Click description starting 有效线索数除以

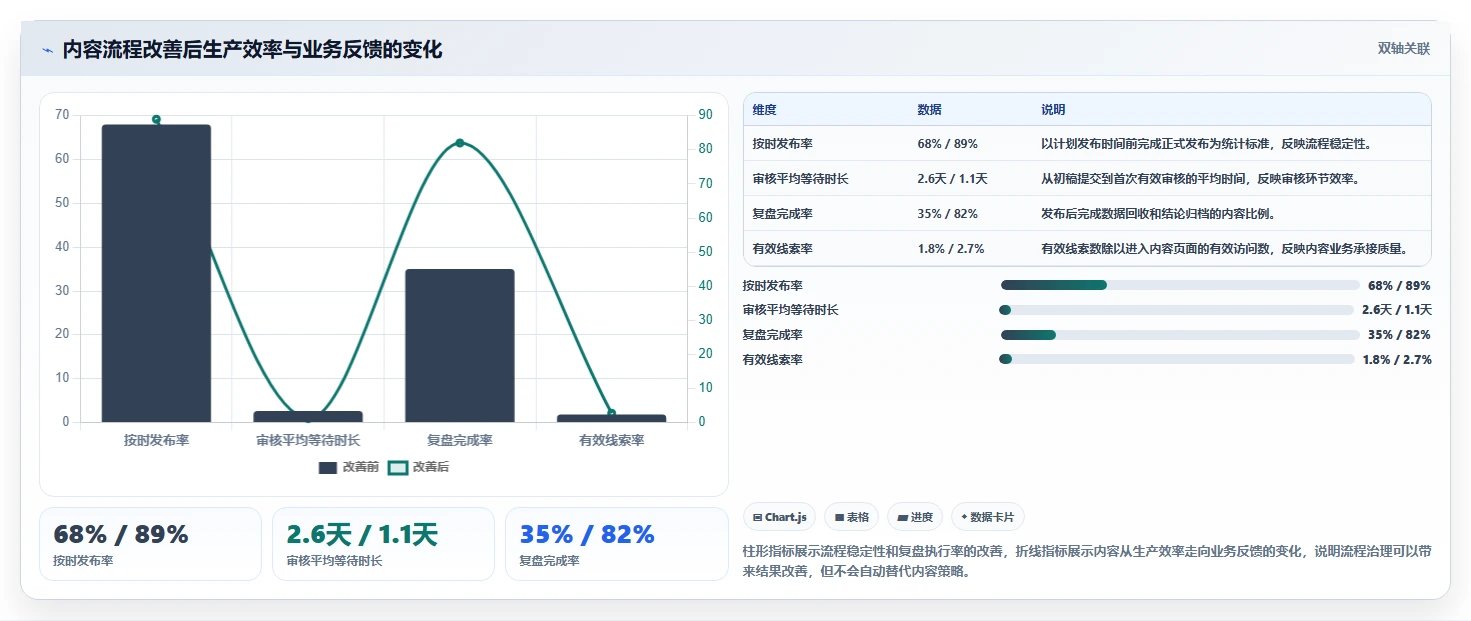(x=1224, y=249)
